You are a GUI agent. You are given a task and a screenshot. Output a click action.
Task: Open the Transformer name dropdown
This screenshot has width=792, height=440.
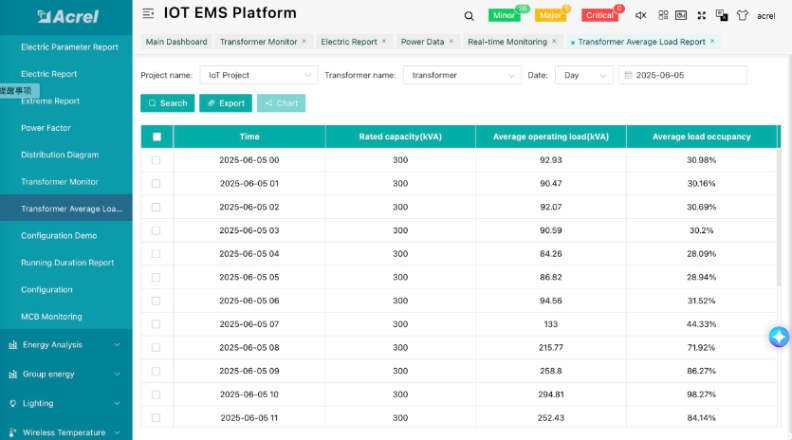point(460,75)
